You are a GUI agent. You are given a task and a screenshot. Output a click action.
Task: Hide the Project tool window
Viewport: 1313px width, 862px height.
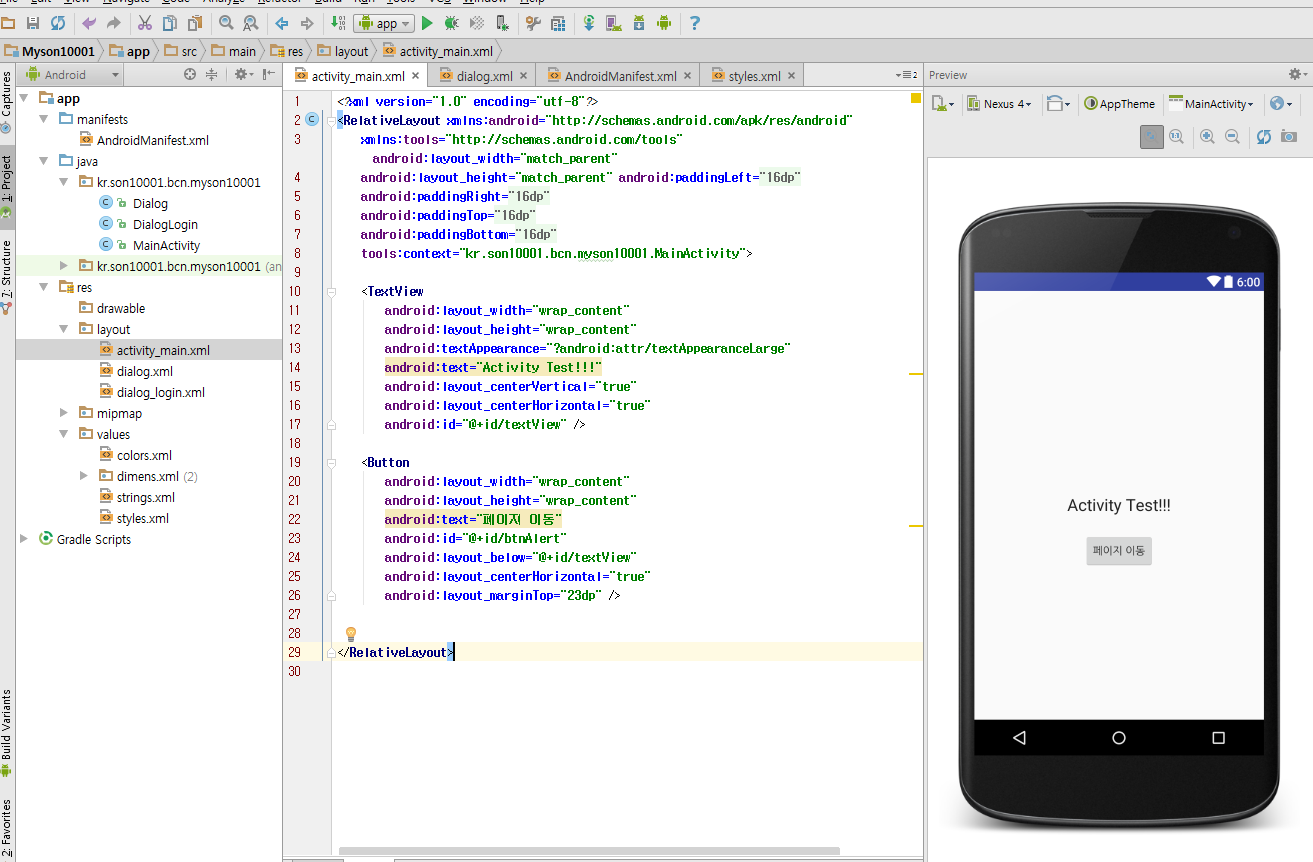(269, 74)
